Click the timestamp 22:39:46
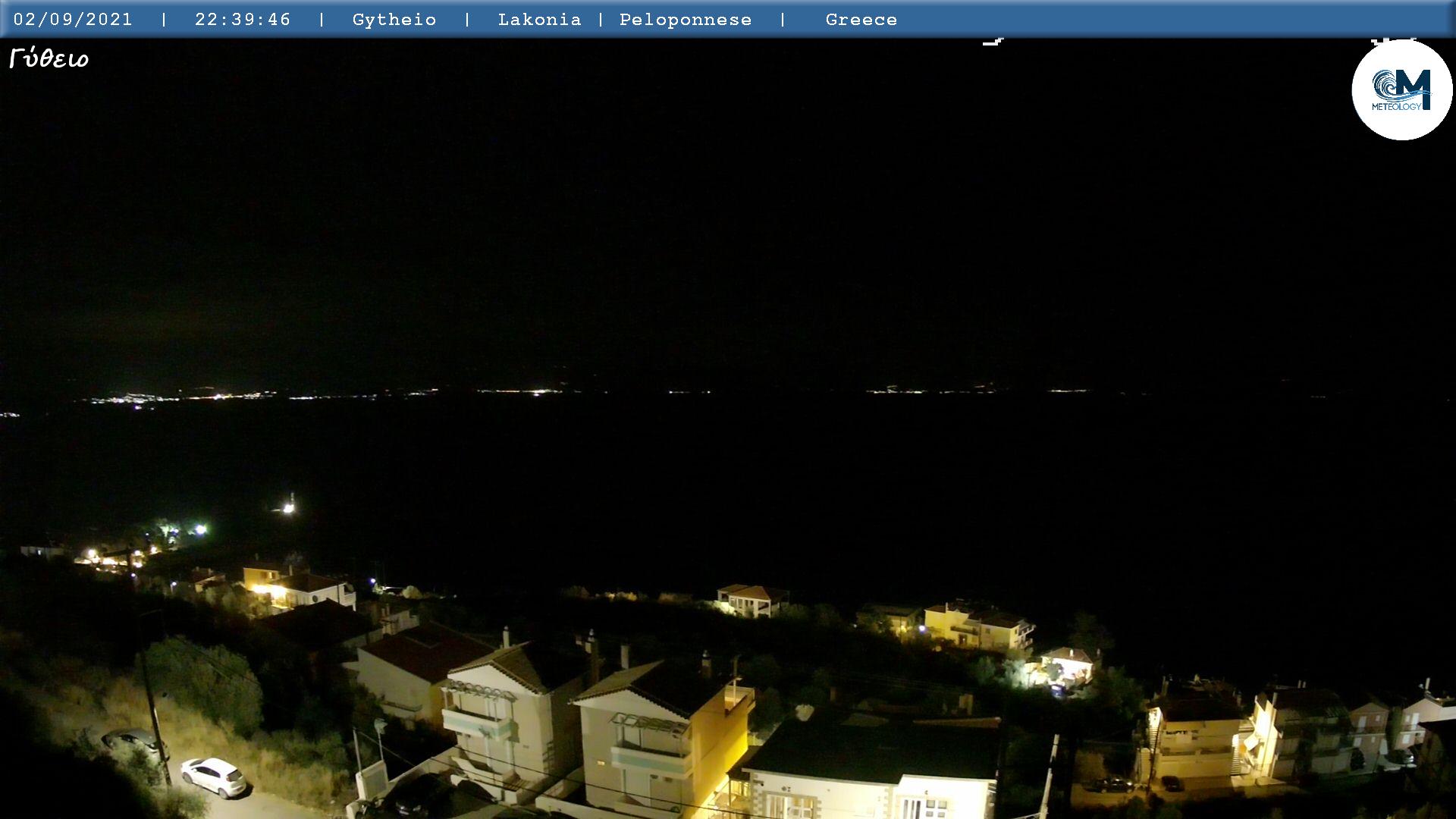The width and height of the screenshot is (1456, 819). point(243,20)
